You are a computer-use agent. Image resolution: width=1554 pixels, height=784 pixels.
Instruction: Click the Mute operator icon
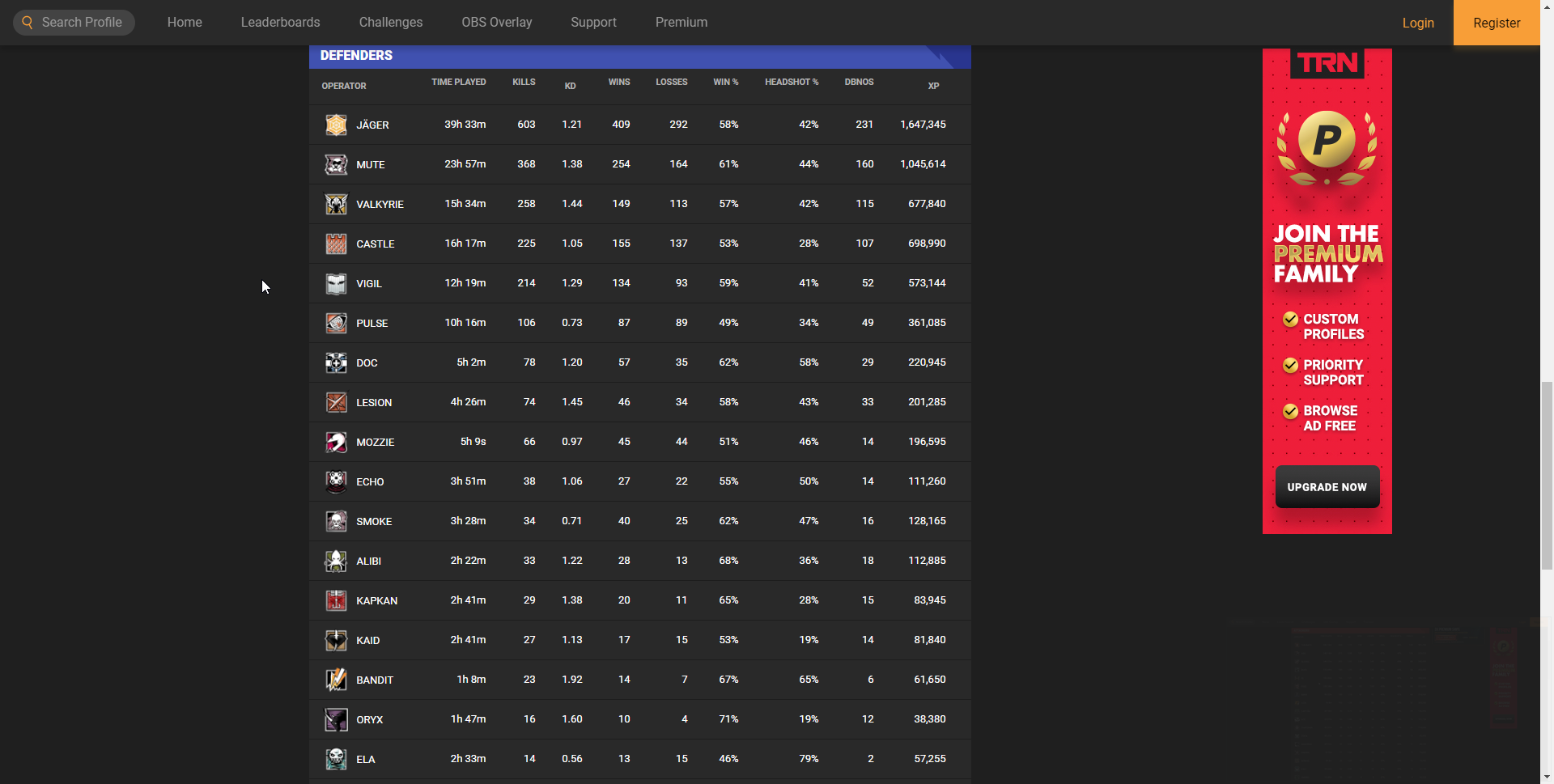pos(336,164)
